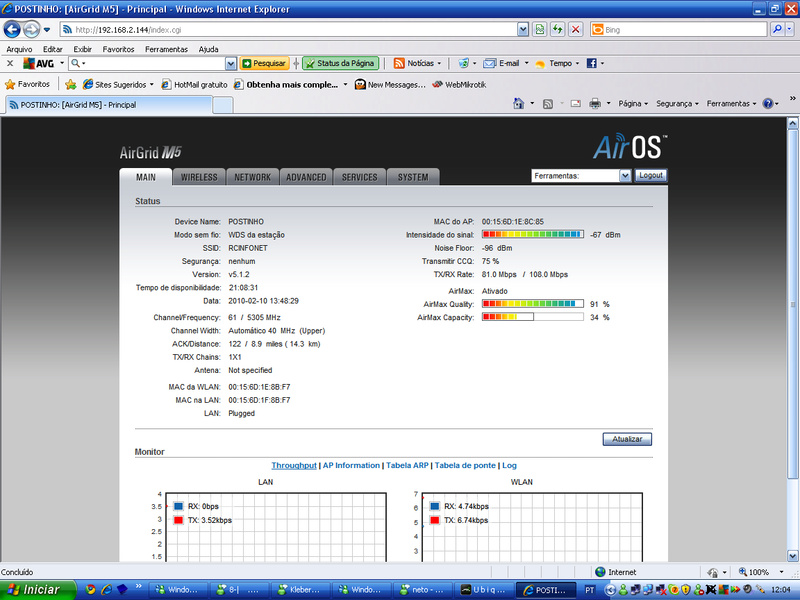The image size is (800, 600).
Task: Open the Ajuda menu
Action: tap(208, 49)
